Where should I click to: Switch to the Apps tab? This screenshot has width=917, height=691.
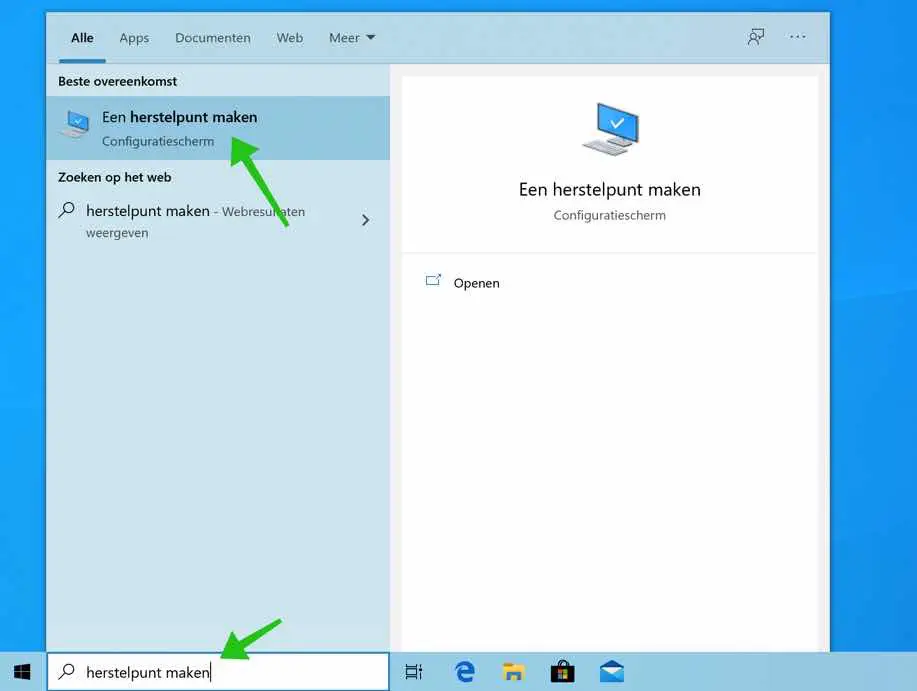tap(134, 38)
